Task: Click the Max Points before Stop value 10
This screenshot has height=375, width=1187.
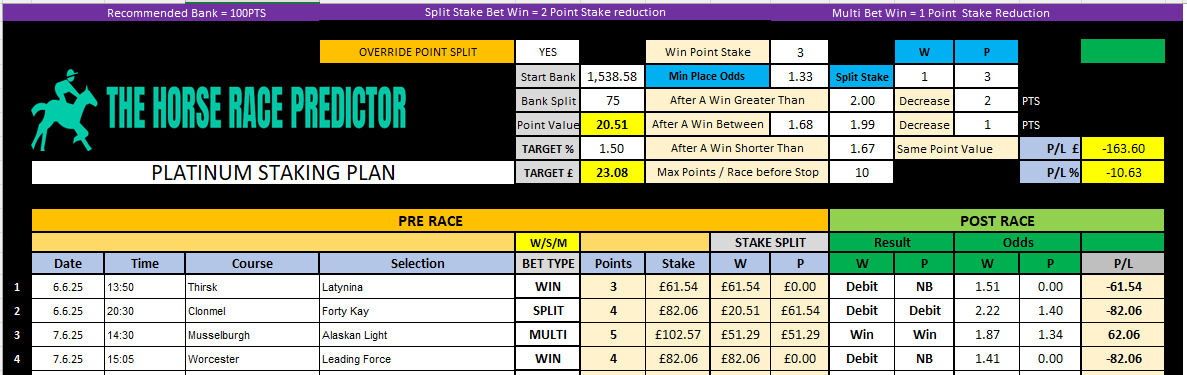Action: coord(861,172)
